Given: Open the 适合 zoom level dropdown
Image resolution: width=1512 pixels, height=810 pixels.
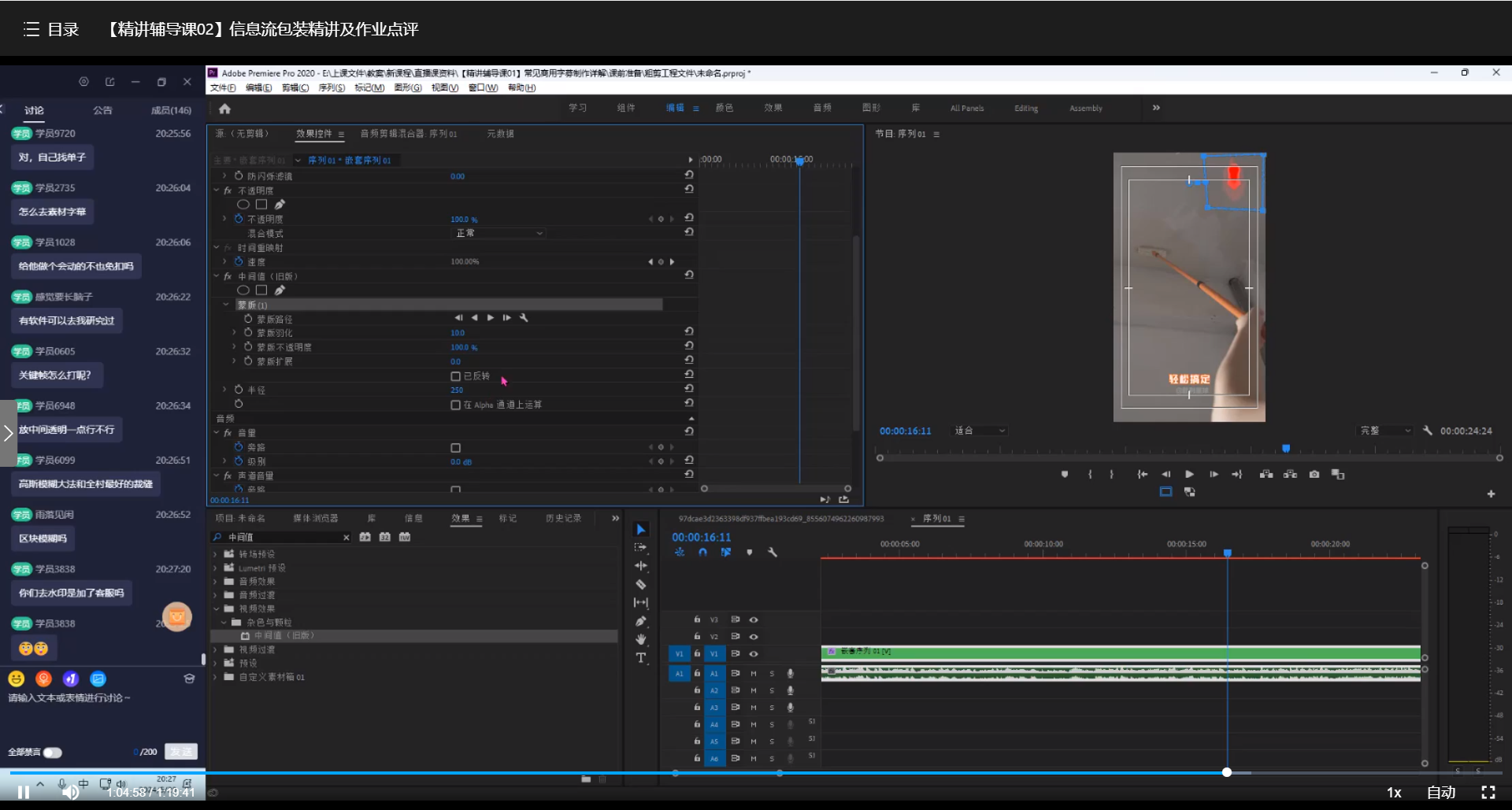Looking at the screenshot, I should pyautogui.click(x=980, y=431).
